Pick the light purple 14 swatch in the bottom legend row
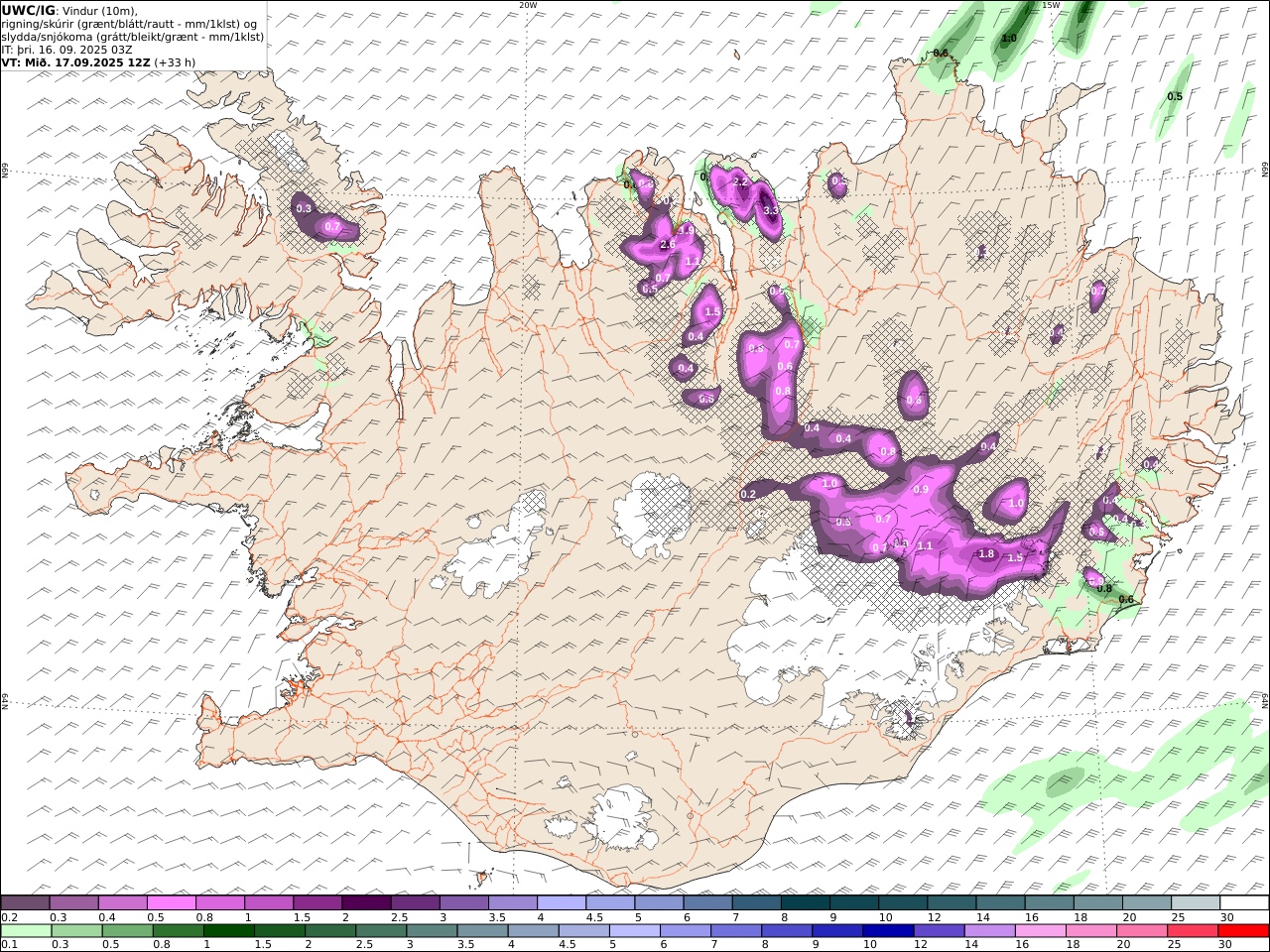The image size is (1270, 952). pos(990,931)
